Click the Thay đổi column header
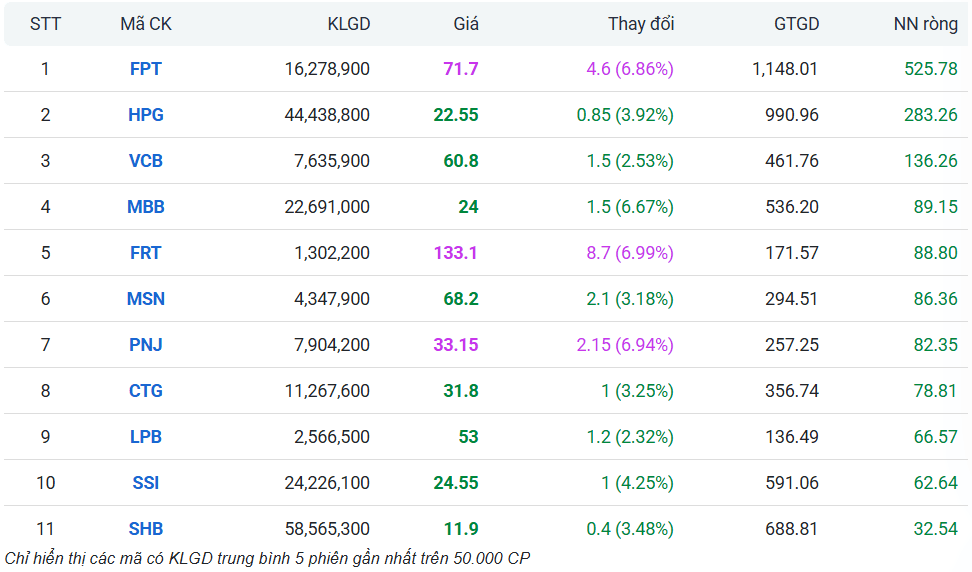This screenshot has width=972, height=572. point(641,24)
